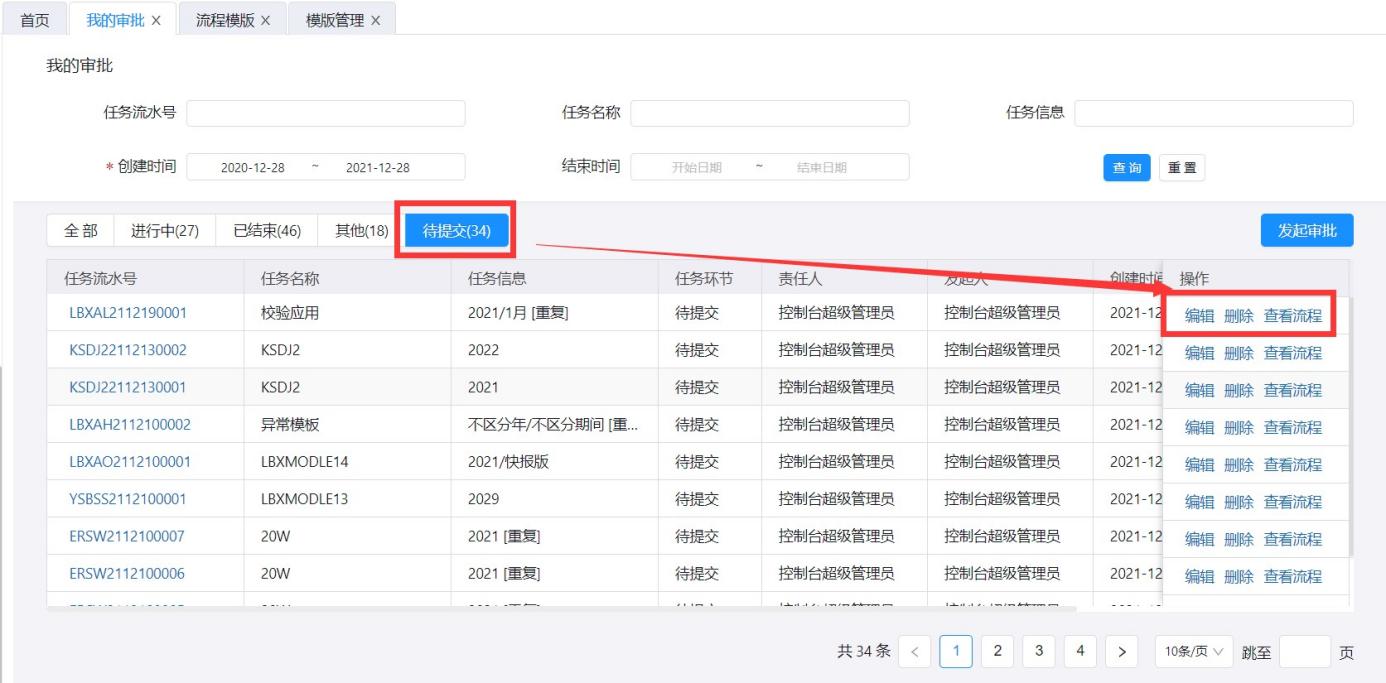Click the 查询 button
This screenshot has height=683, width=1386.
point(1127,168)
